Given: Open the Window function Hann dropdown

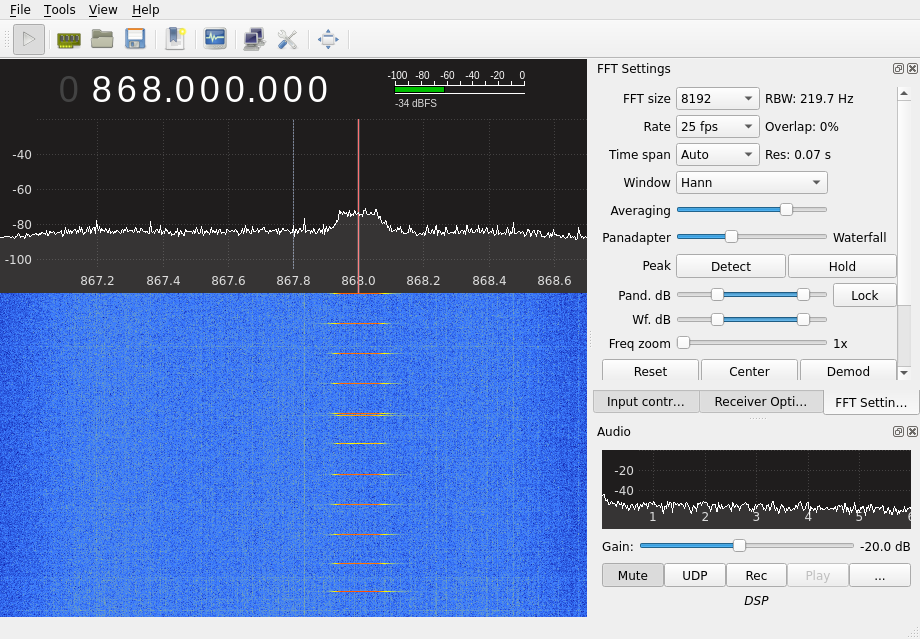Looking at the screenshot, I should [751, 183].
